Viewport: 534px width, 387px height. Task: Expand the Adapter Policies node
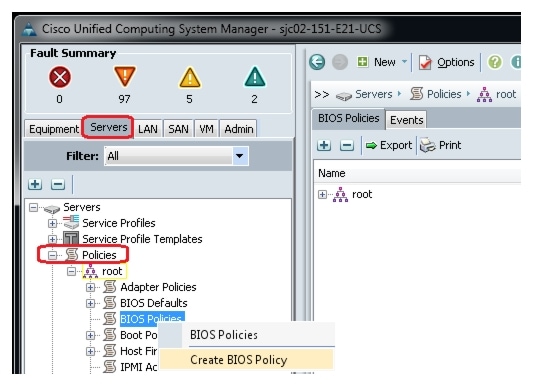[x=91, y=288]
